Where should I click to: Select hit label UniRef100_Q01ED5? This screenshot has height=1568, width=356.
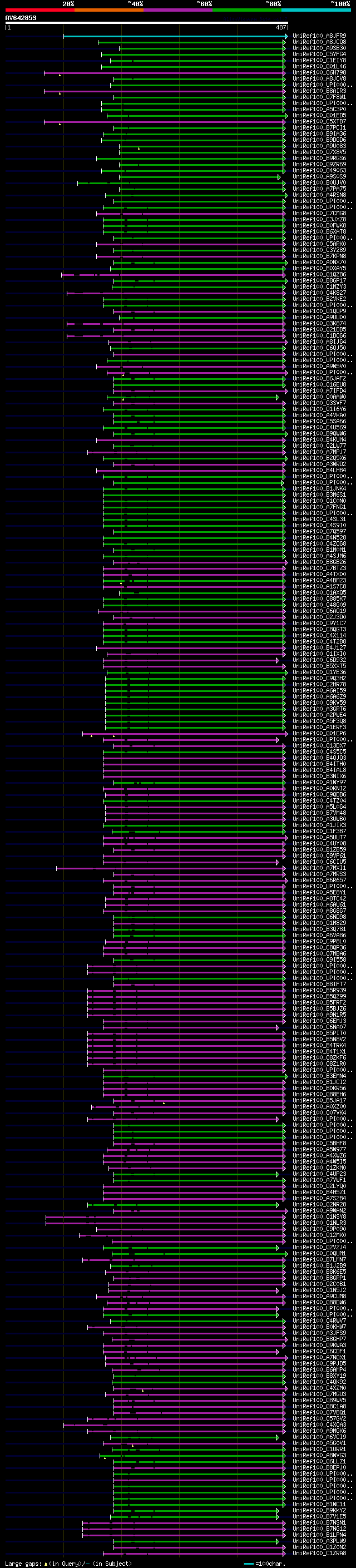pyautogui.click(x=319, y=116)
